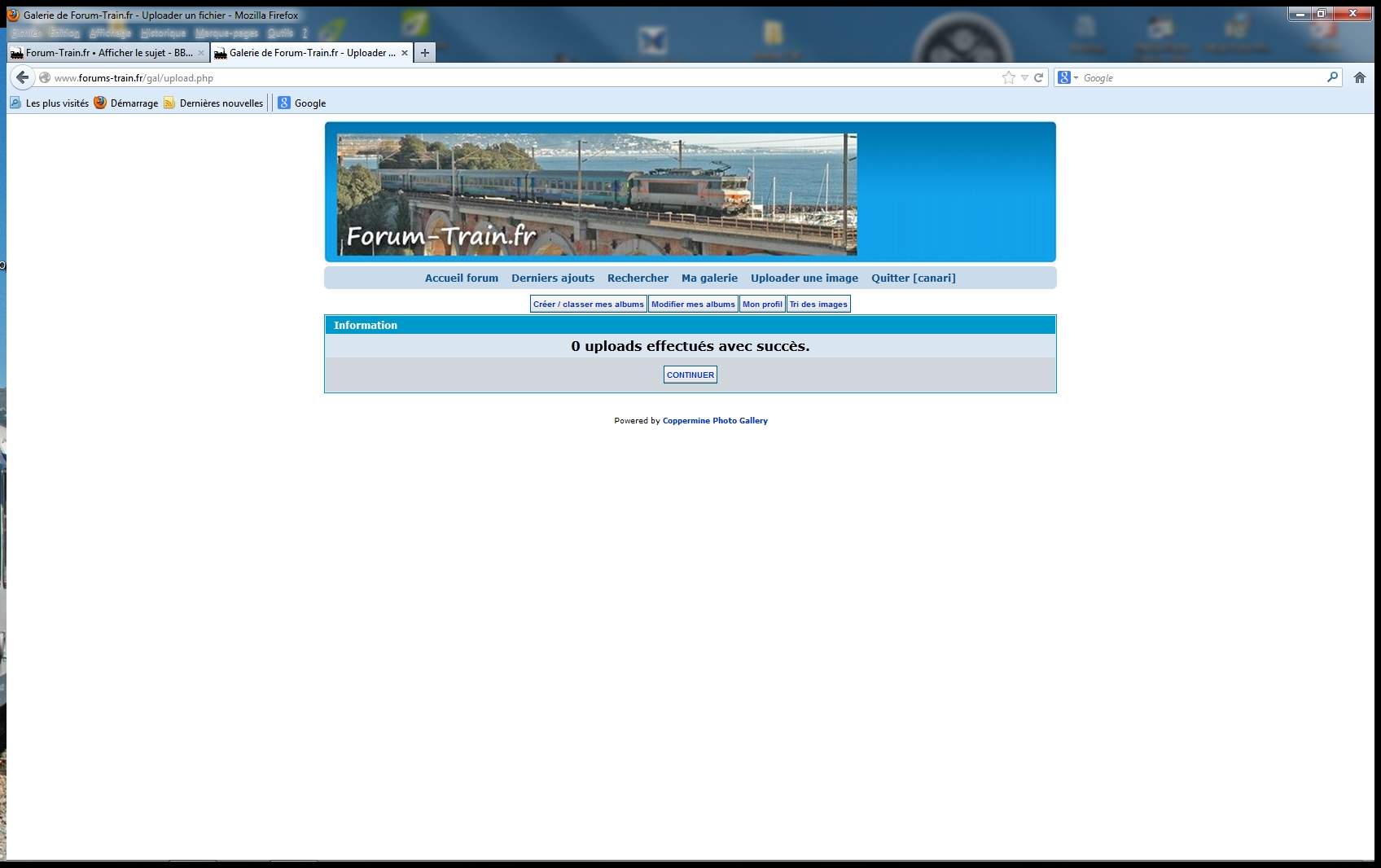Click the CONTINUER button
This screenshot has height=868, width=1381.
pyautogui.click(x=690, y=375)
